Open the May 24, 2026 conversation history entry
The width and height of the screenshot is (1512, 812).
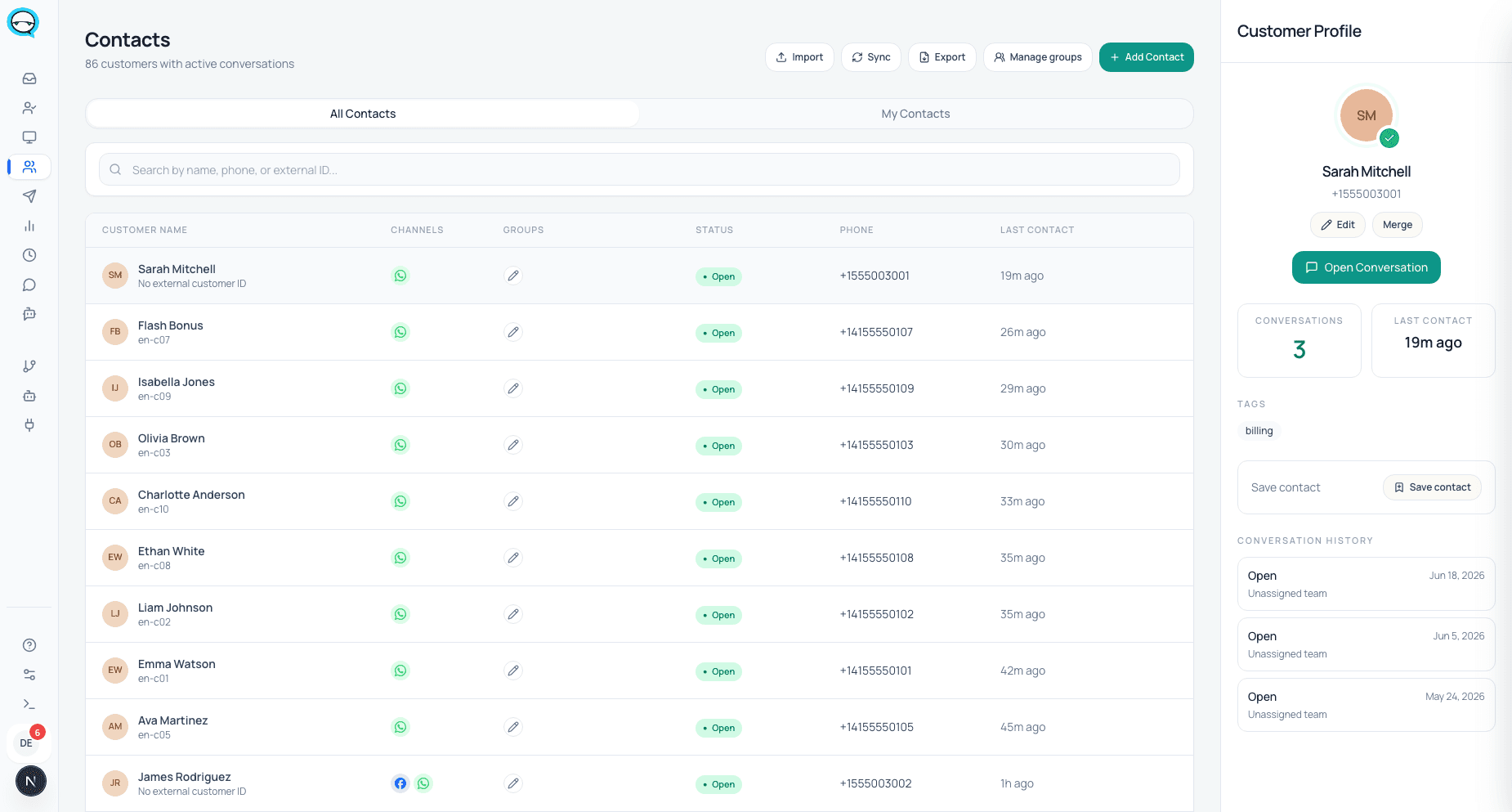tap(1367, 705)
